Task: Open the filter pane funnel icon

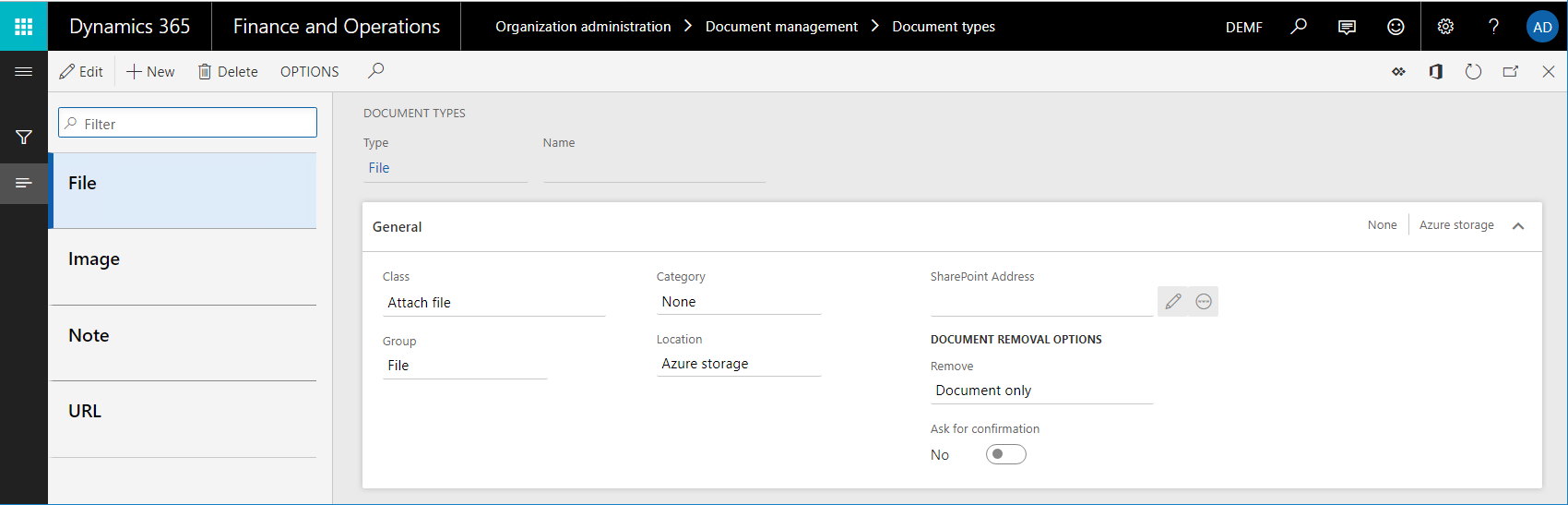Action: [24, 138]
